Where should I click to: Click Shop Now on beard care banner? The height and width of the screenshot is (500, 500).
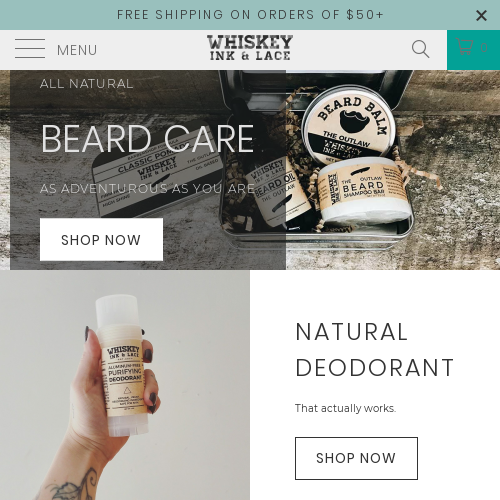(101, 240)
